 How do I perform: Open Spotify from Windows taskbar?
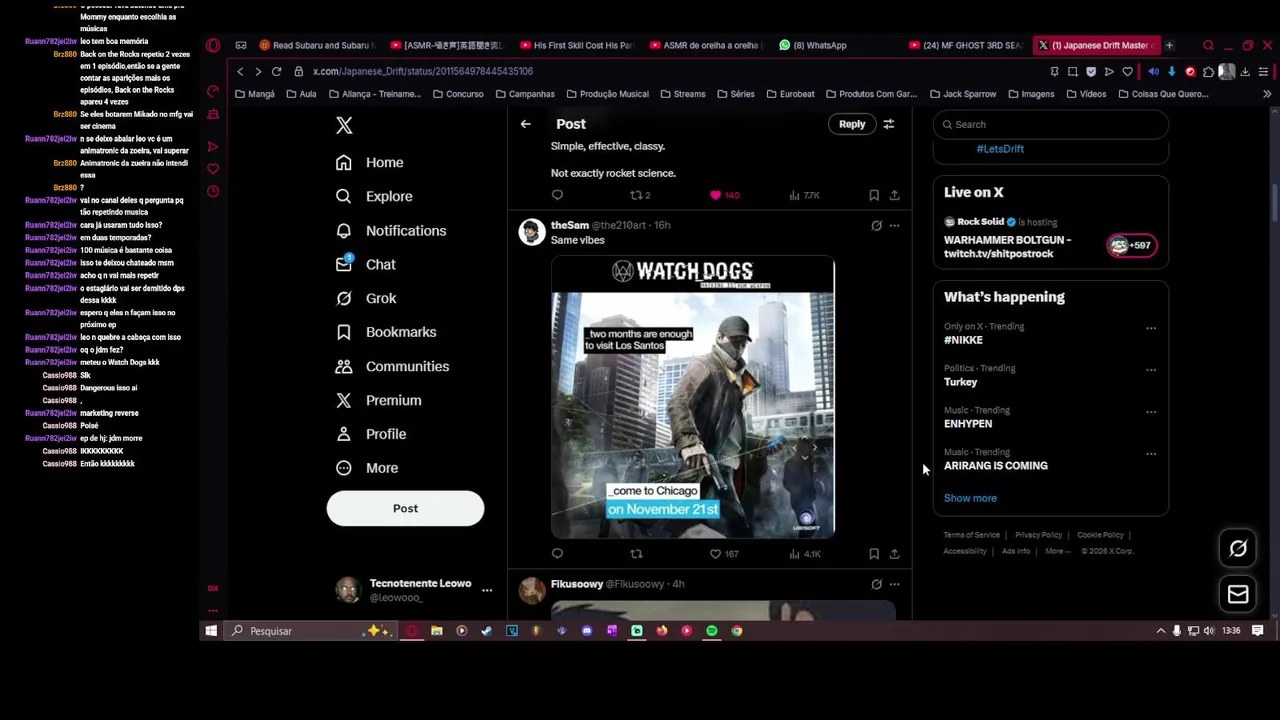click(711, 631)
